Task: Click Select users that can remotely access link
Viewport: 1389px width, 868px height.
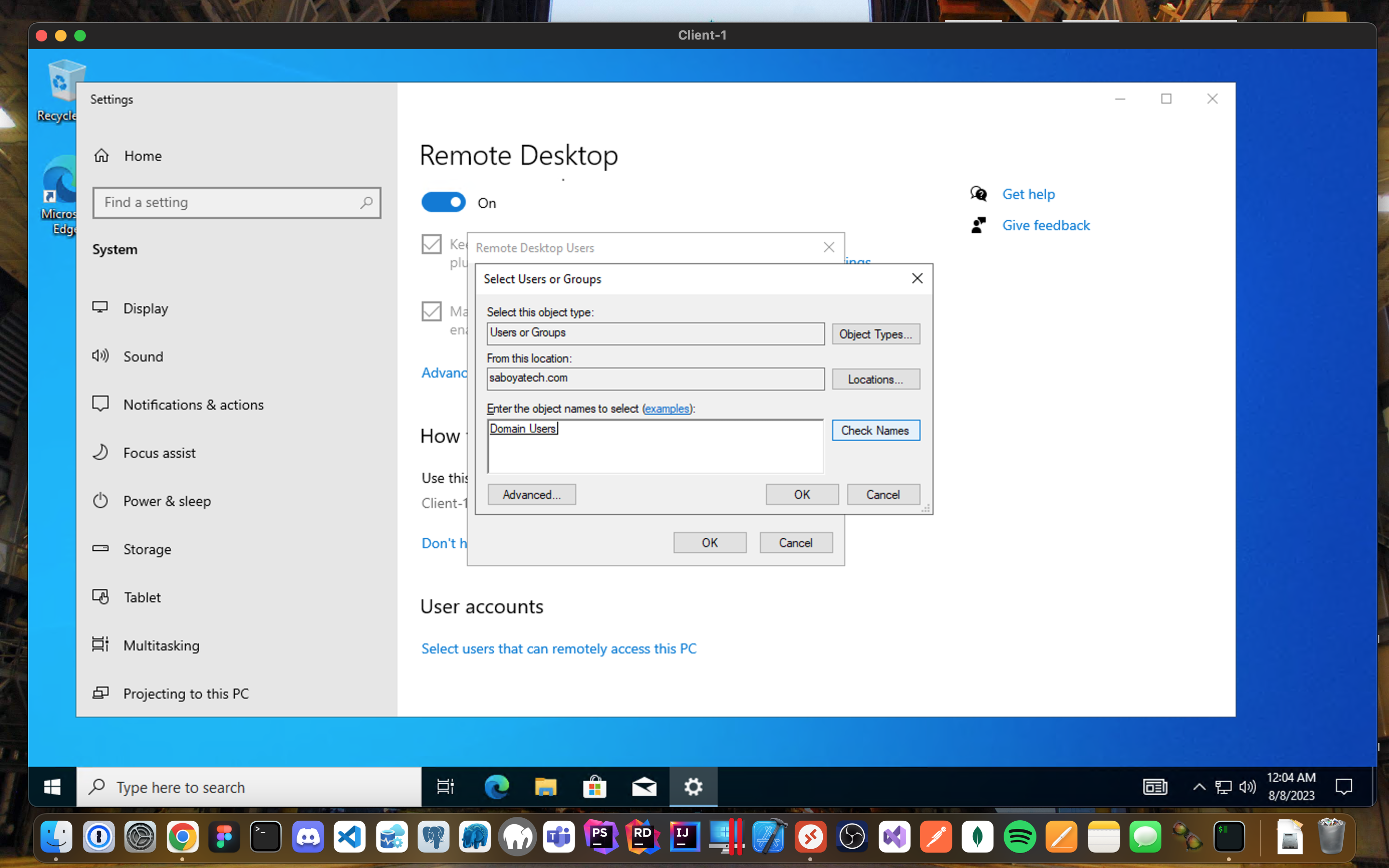Action: [x=558, y=649]
